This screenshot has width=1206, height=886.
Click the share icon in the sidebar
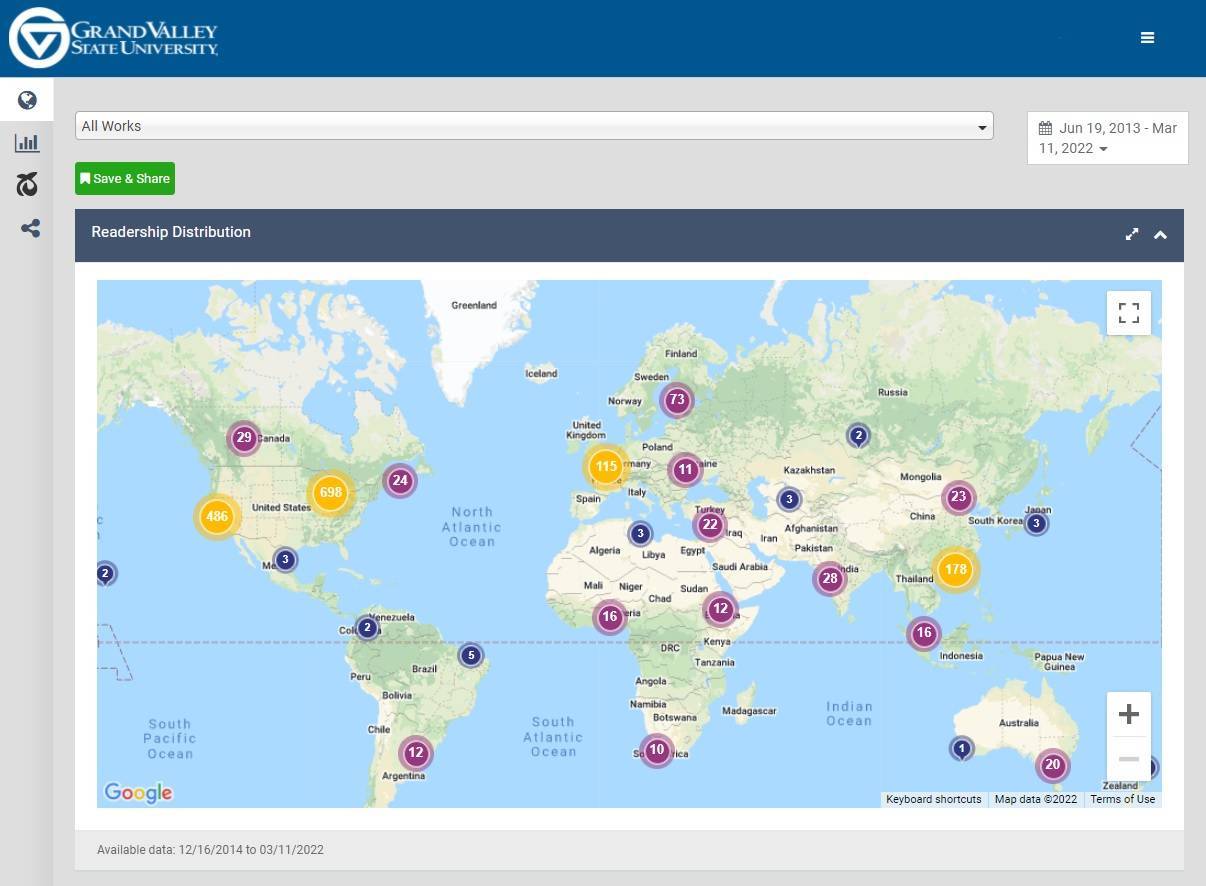pyautogui.click(x=29, y=228)
